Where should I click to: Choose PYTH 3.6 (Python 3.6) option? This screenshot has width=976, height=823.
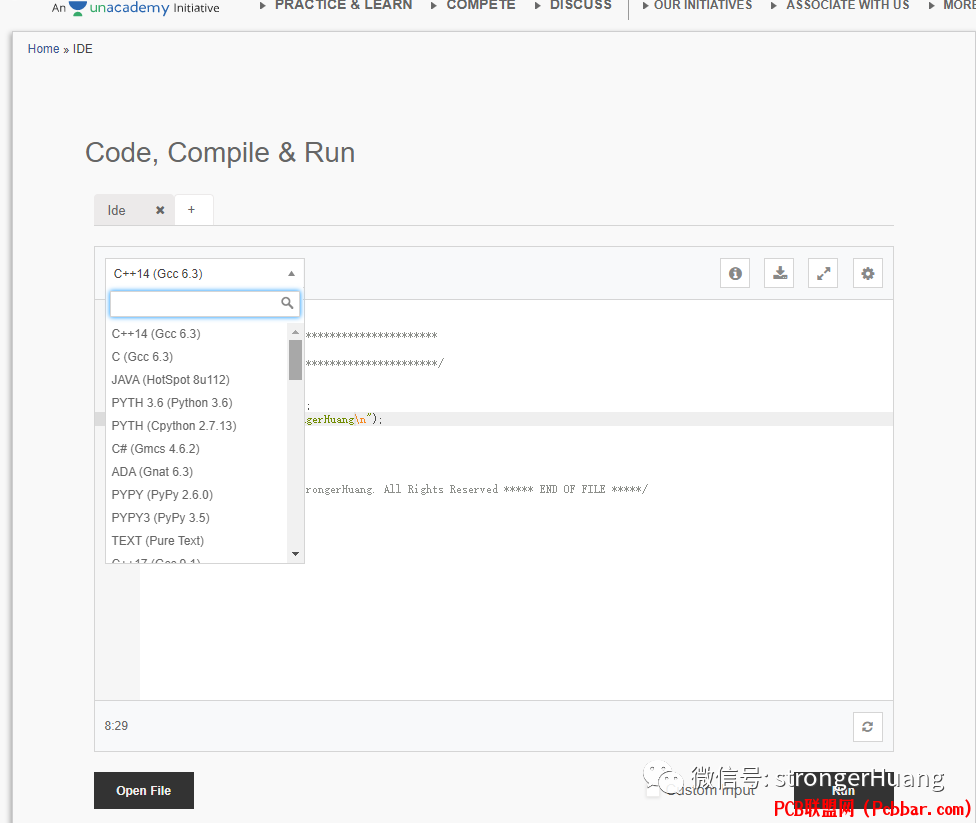pyautogui.click(x=197, y=403)
